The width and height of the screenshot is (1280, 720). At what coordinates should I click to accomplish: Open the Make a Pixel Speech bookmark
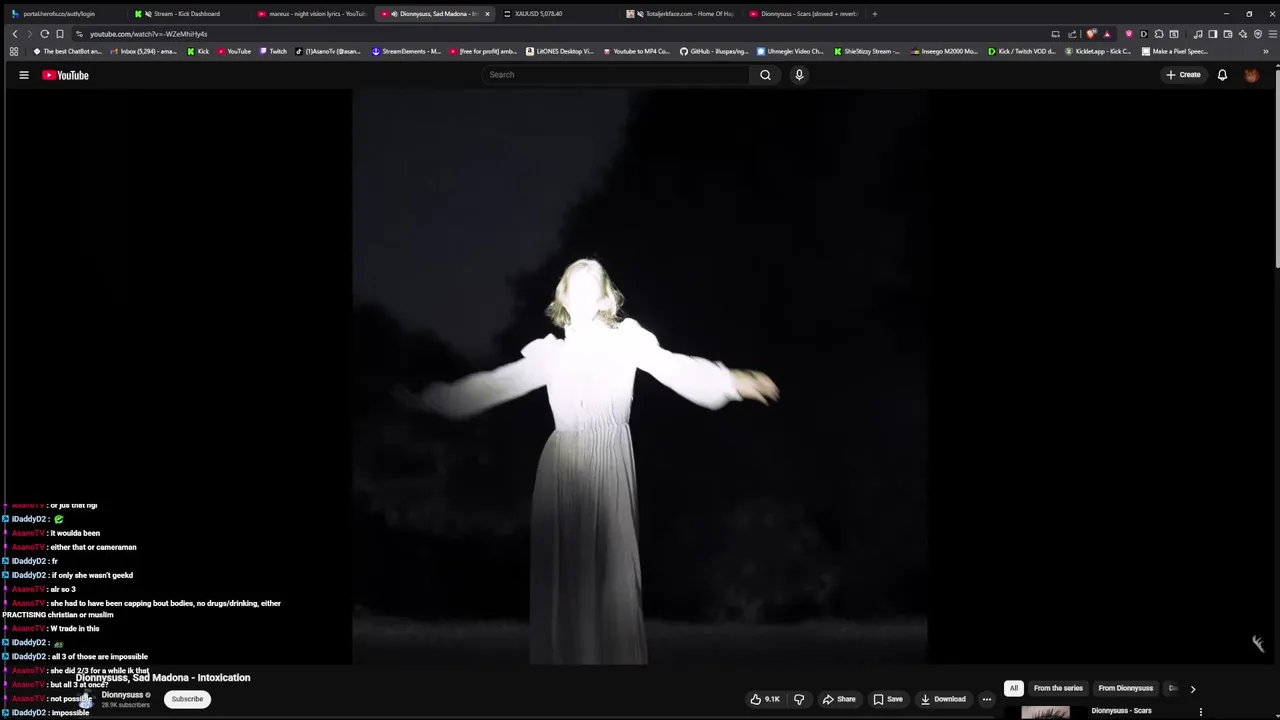(1175, 51)
